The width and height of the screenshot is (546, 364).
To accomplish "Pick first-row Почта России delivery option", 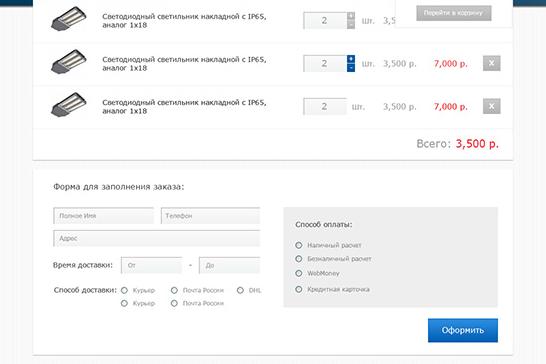I will pyautogui.click(x=174, y=290).
